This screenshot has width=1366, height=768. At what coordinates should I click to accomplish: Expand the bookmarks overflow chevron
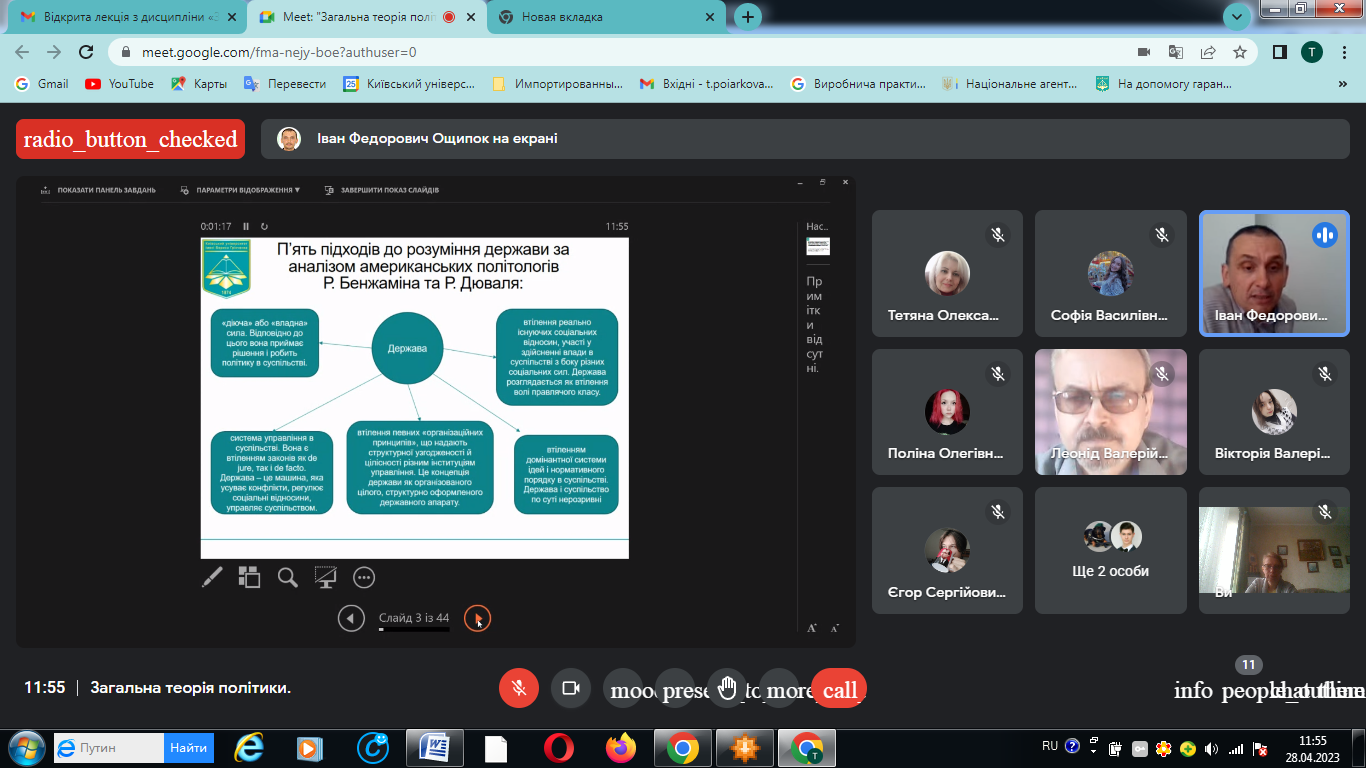tap(1345, 84)
